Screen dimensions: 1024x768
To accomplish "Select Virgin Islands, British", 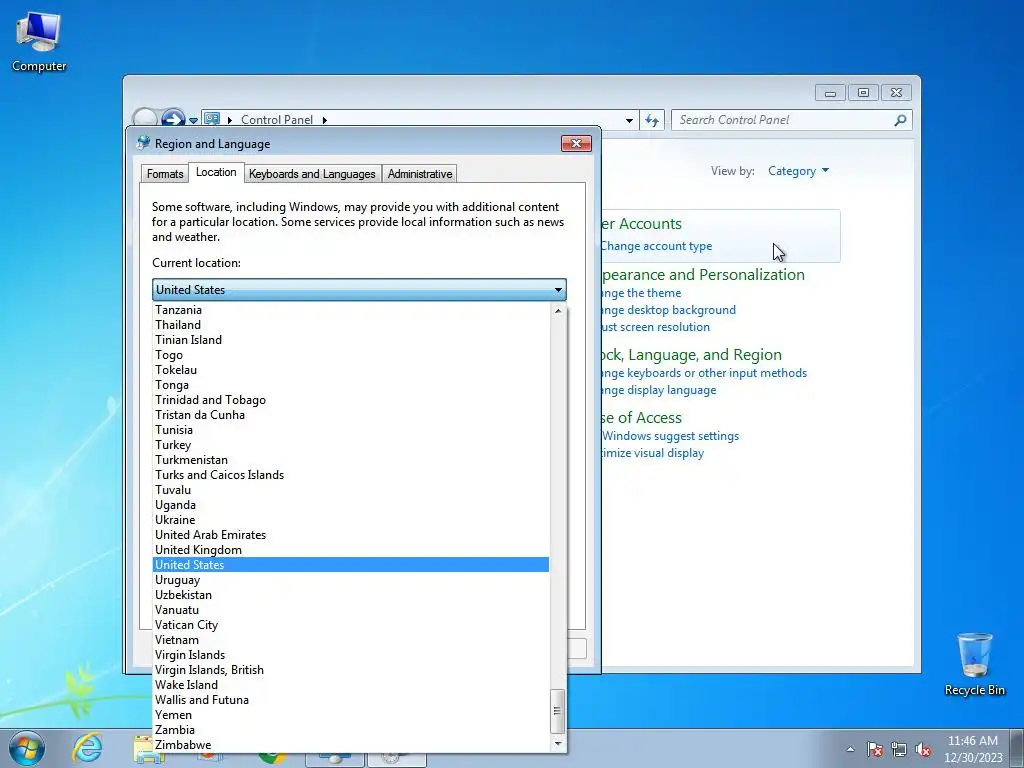I will tap(351, 670).
